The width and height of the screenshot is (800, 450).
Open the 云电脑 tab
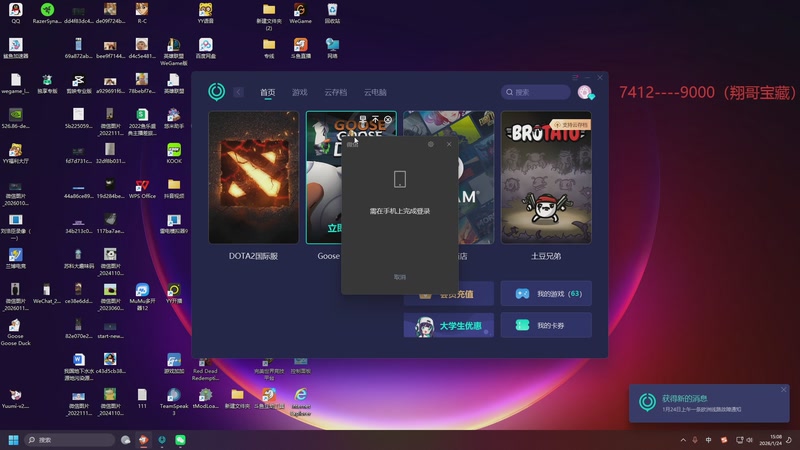[x=375, y=92]
